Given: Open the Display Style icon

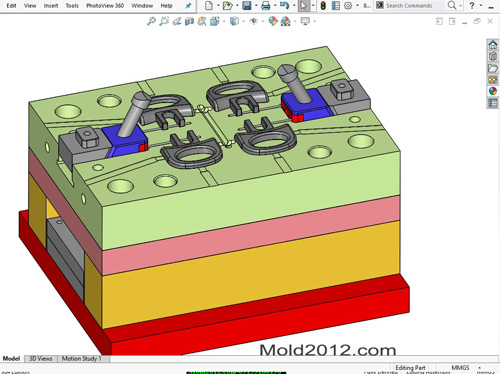Looking at the screenshot, I should coord(235,21).
